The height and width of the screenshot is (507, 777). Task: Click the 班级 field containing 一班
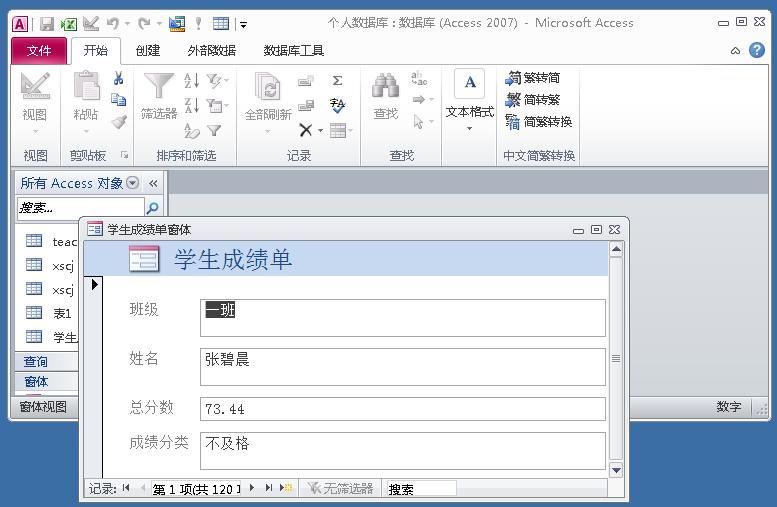click(403, 318)
